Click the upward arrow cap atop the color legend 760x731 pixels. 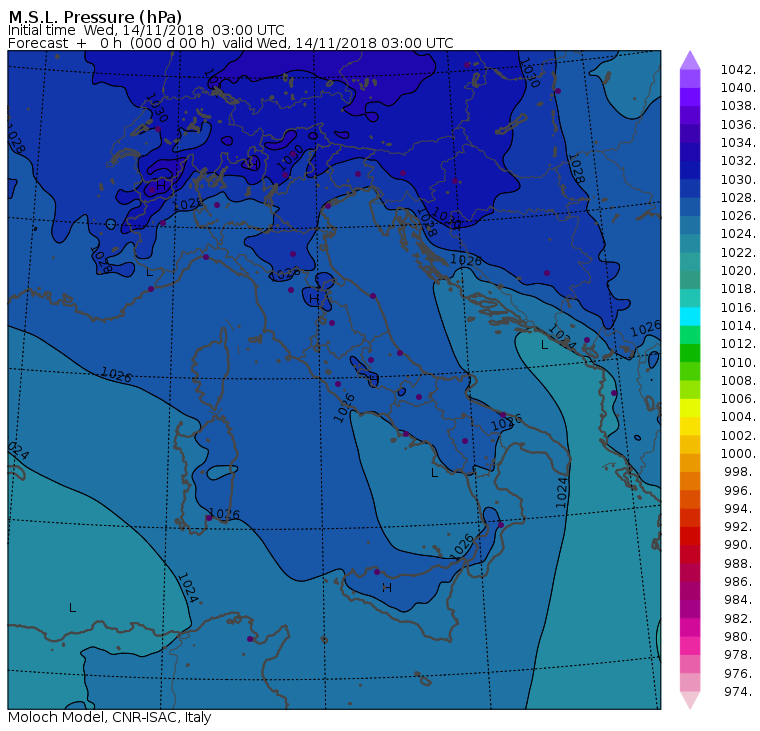(x=690, y=60)
